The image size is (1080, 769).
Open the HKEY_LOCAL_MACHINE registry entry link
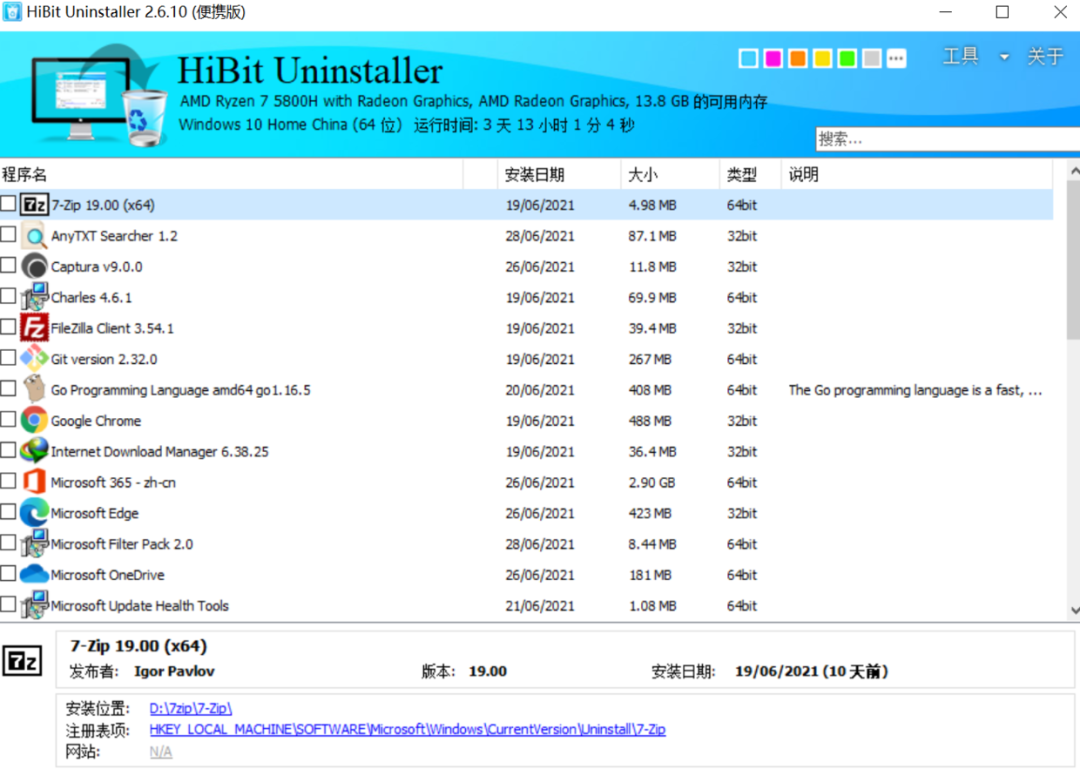(407, 730)
